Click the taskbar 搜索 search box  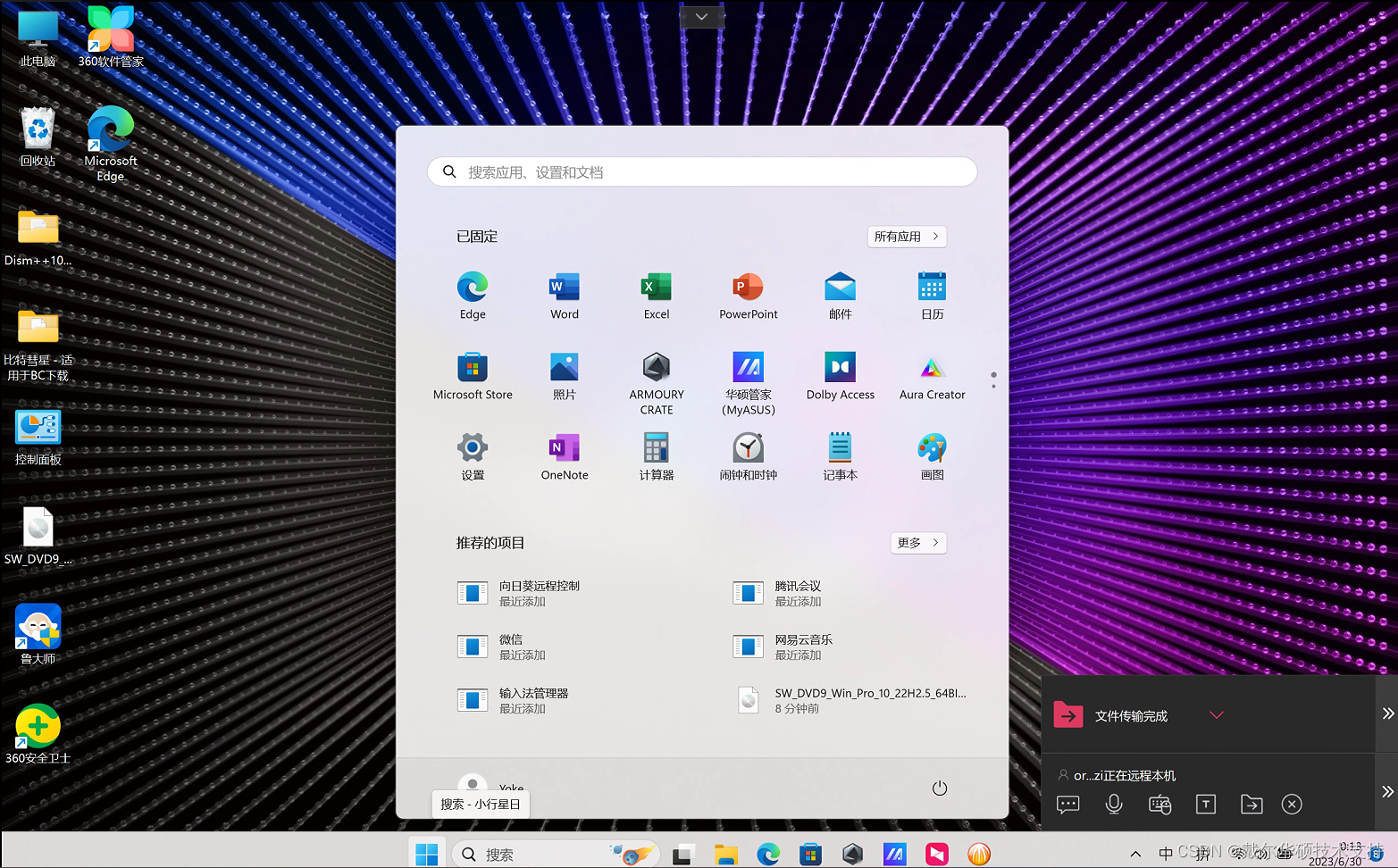(x=556, y=855)
